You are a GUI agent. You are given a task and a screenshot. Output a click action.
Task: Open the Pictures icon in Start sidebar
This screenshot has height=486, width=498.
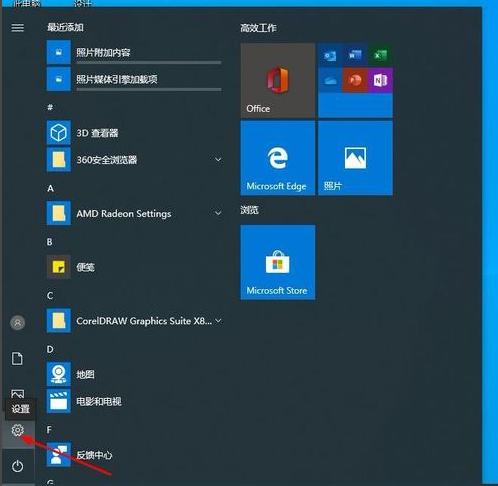[x=18, y=394]
